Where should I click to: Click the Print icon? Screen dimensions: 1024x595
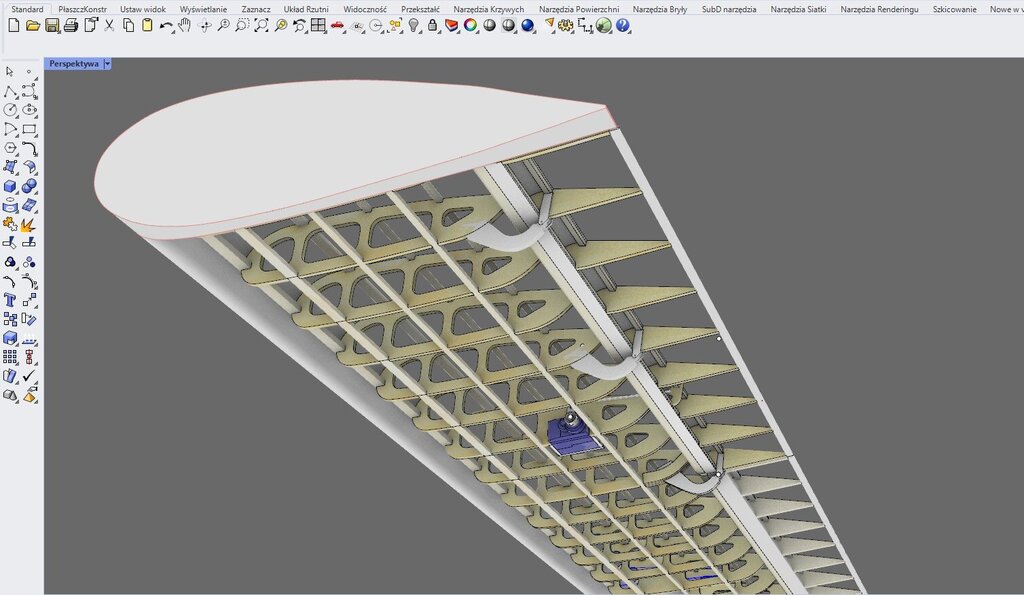click(71, 25)
